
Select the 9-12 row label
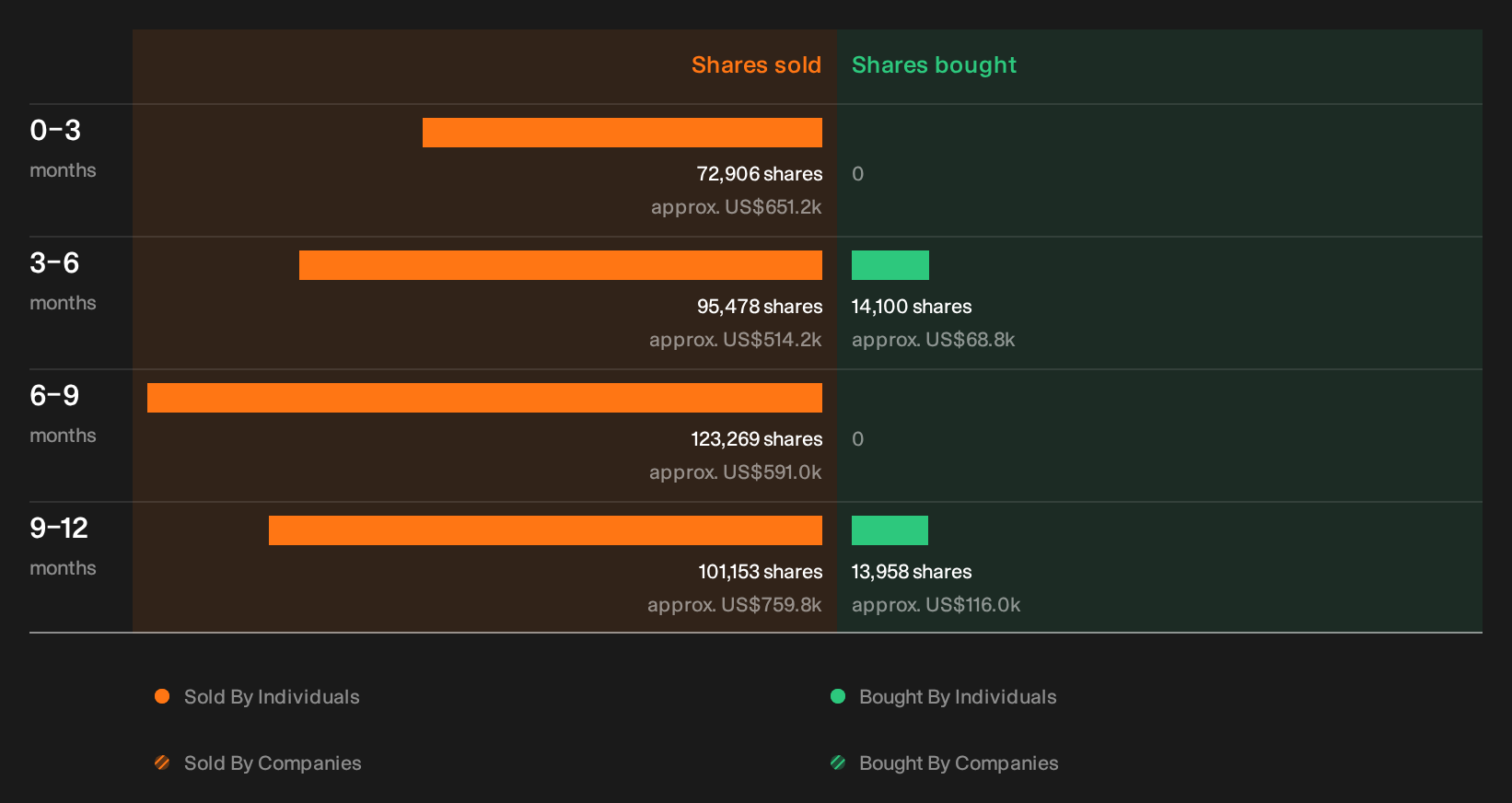[x=59, y=529]
